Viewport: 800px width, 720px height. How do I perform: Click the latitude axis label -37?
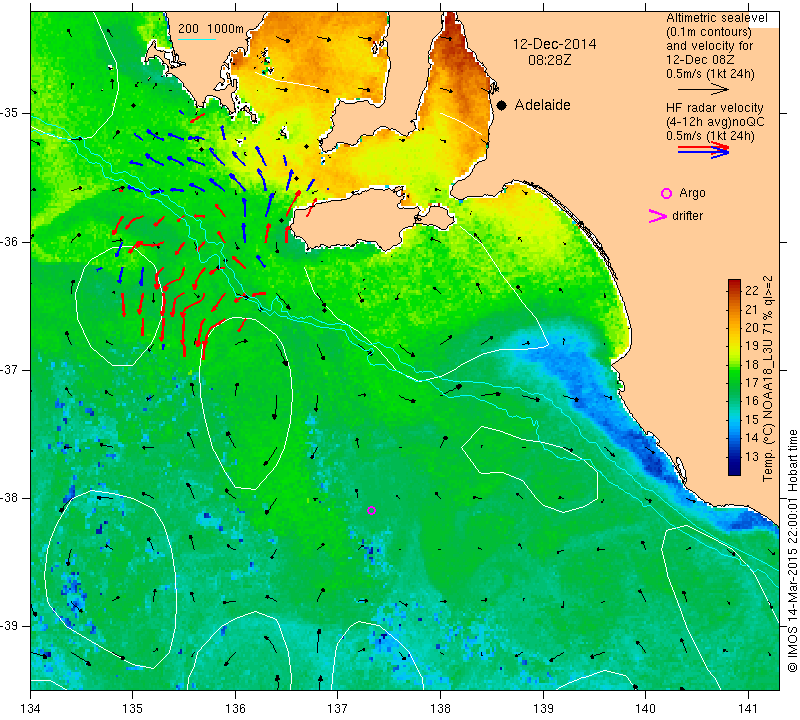[11, 369]
